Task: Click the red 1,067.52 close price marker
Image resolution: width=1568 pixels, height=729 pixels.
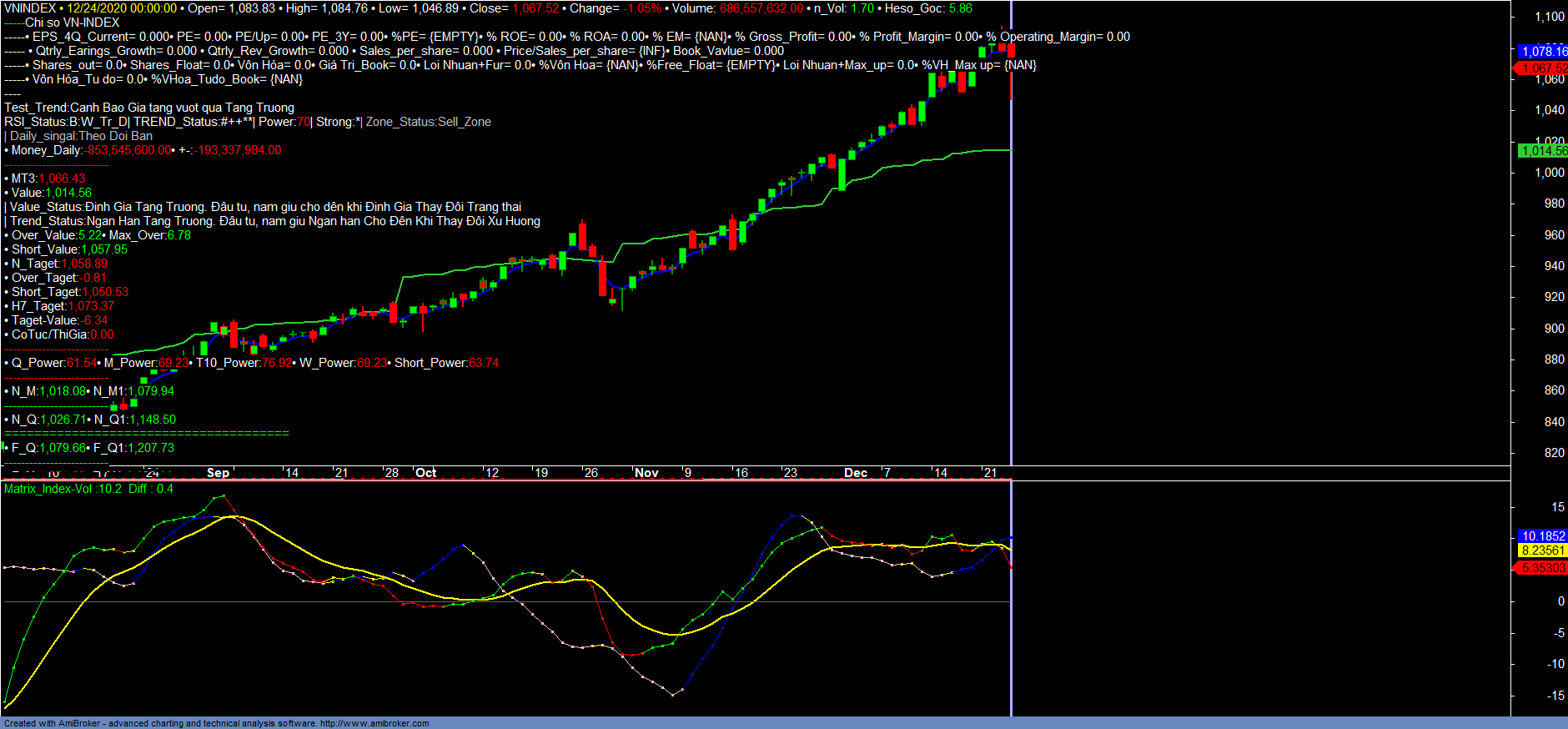Action: 1543,68
